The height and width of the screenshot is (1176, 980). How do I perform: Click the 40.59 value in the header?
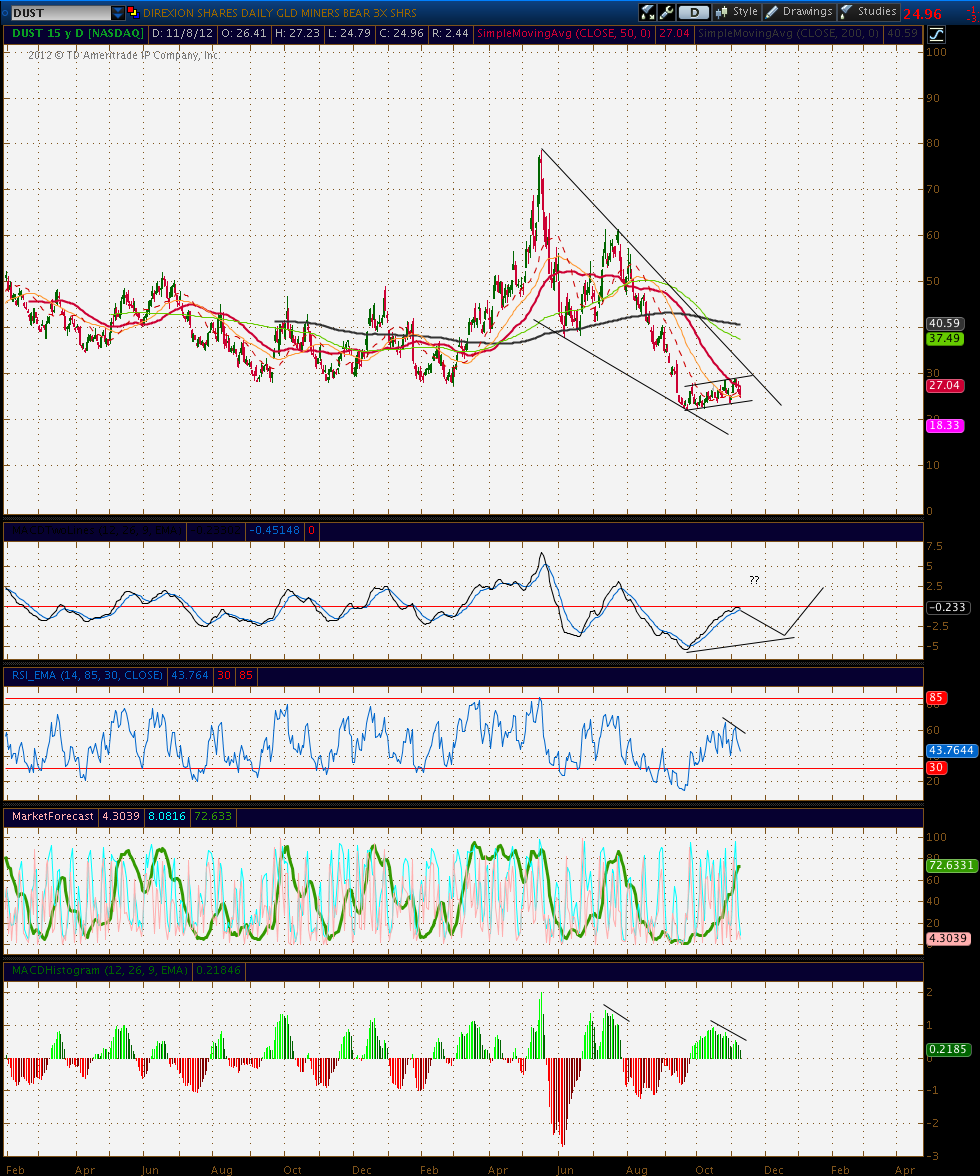coord(902,33)
